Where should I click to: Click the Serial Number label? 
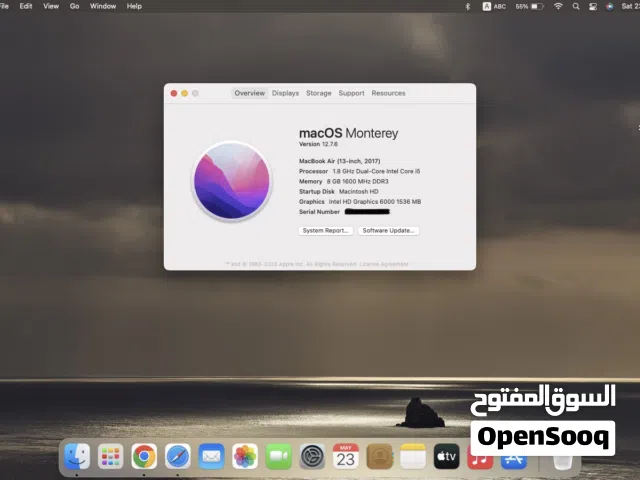point(319,212)
